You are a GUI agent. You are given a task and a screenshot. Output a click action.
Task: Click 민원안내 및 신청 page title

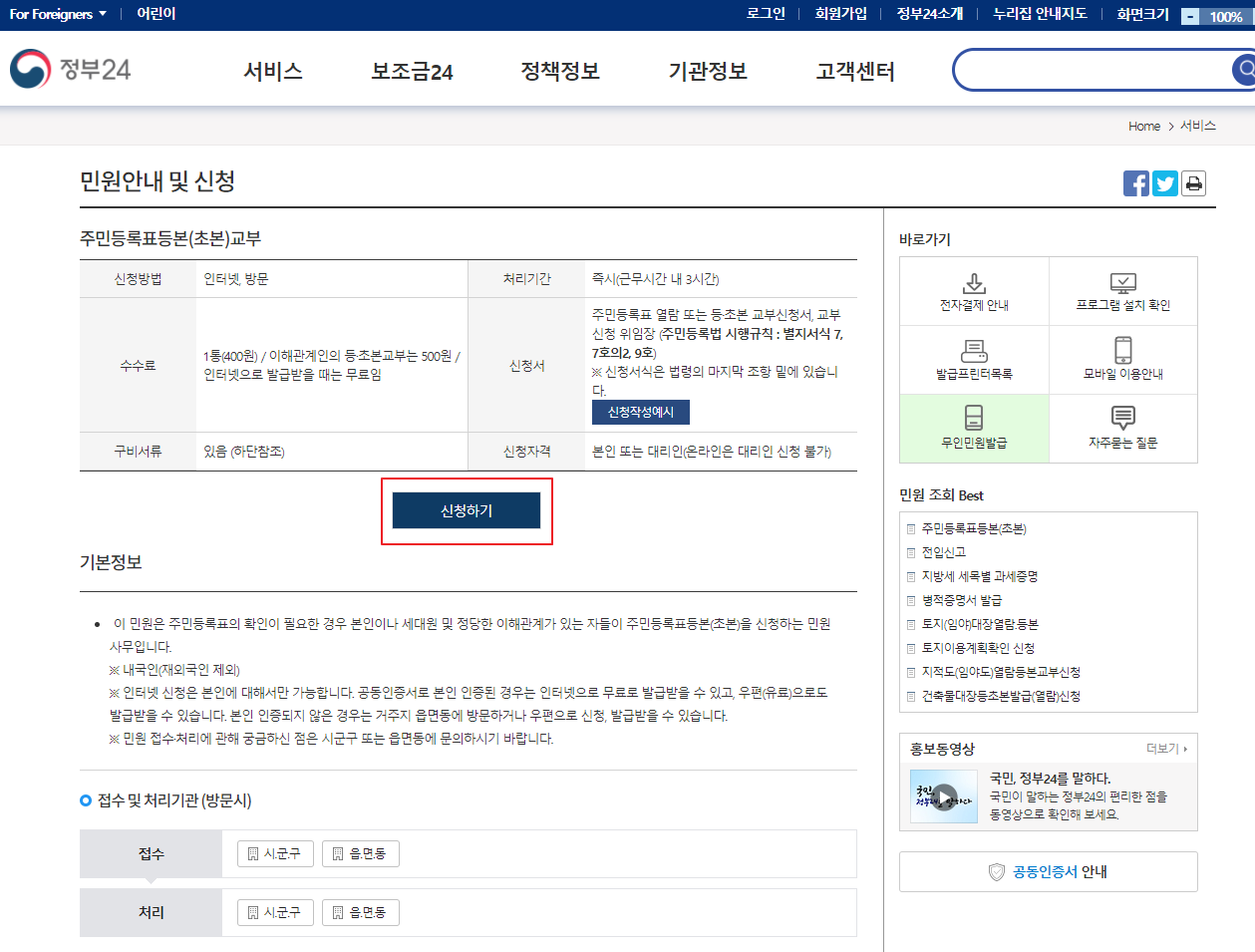pyautogui.click(x=157, y=181)
